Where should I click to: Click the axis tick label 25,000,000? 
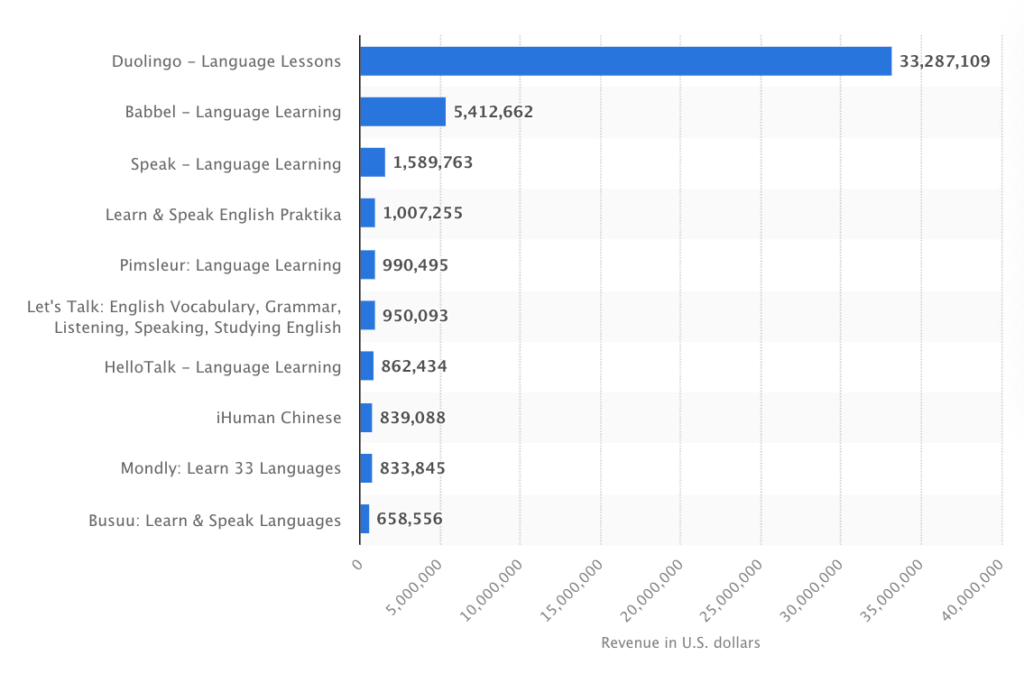tap(731, 590)
